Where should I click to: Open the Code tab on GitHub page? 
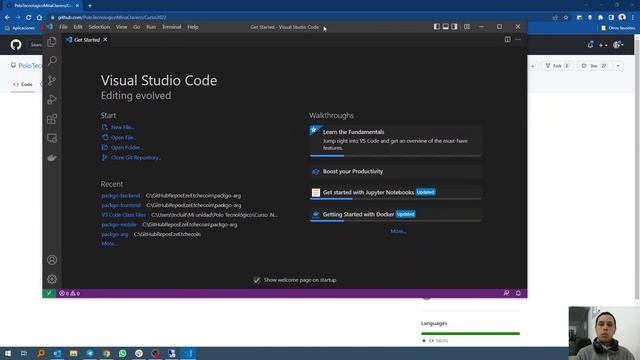pyautogui.click(x=23, y=84)
